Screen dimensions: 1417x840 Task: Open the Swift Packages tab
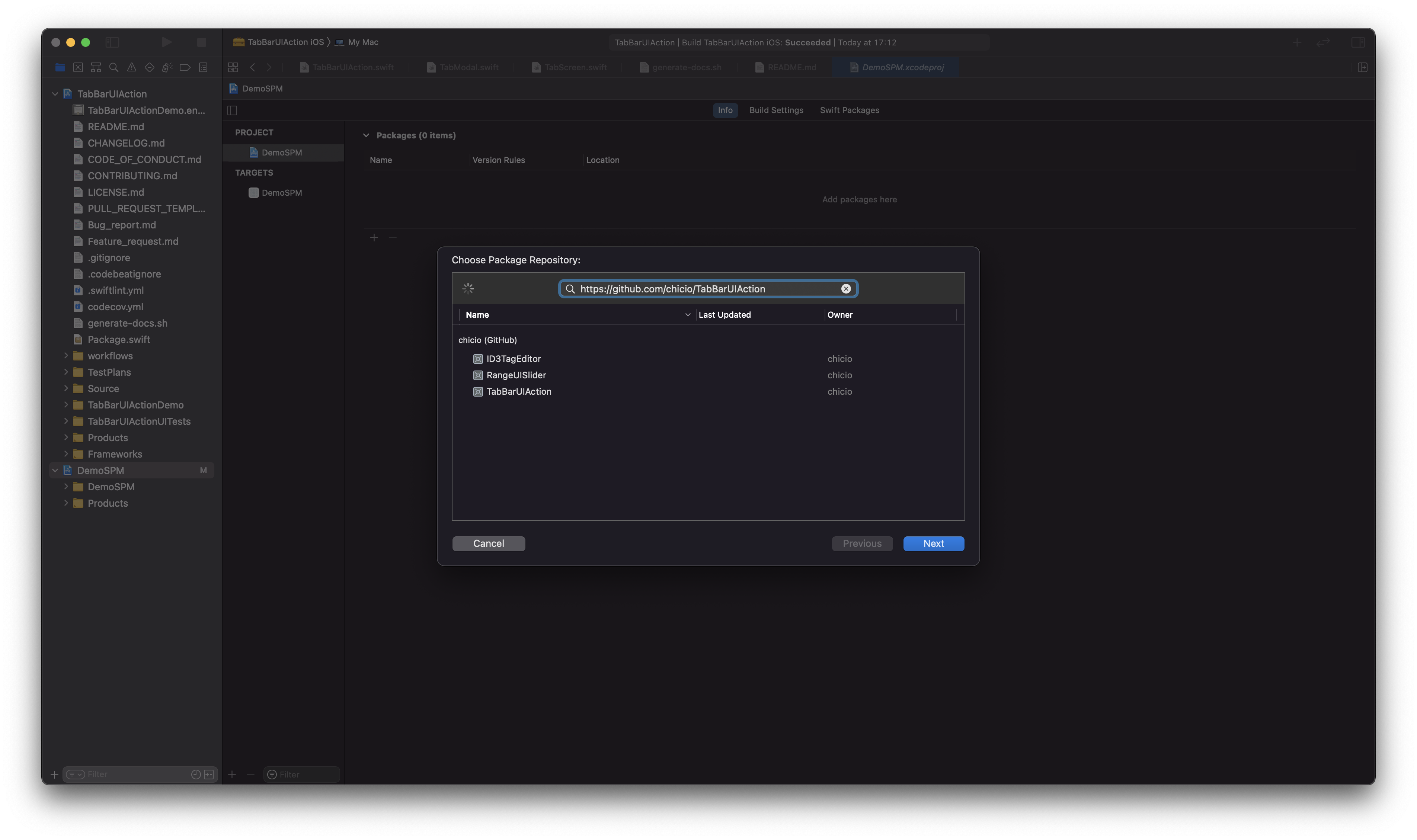pyautogui.click(x=849, y=110)
